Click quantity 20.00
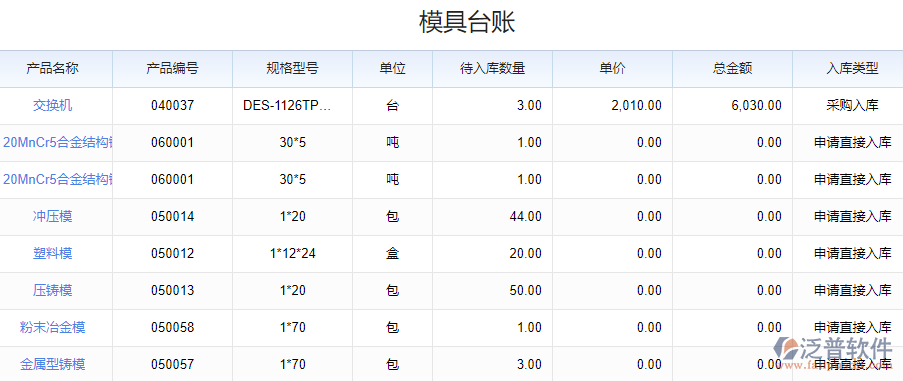This screenshot has height=381, width=903. [525, 253]
